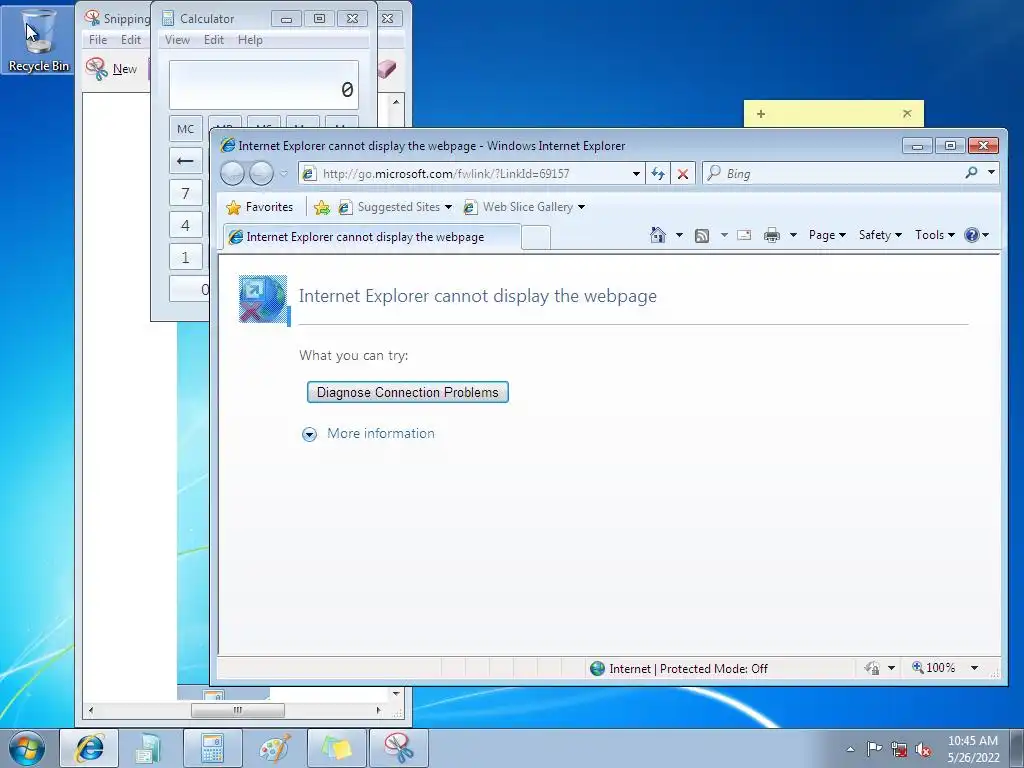The image size is (1024, 768).
Task: Click the Action Center flag tray icon
Action: point(874,749)
